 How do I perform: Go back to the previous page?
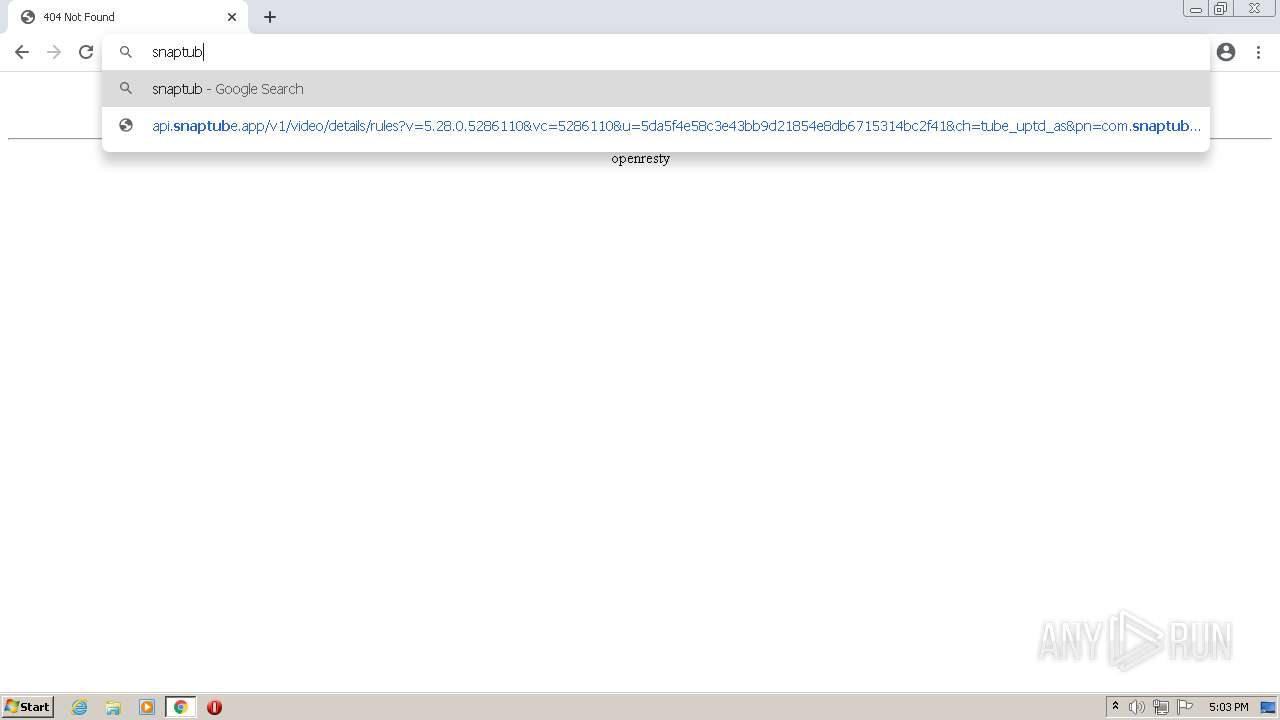click(x=22, y=52)
